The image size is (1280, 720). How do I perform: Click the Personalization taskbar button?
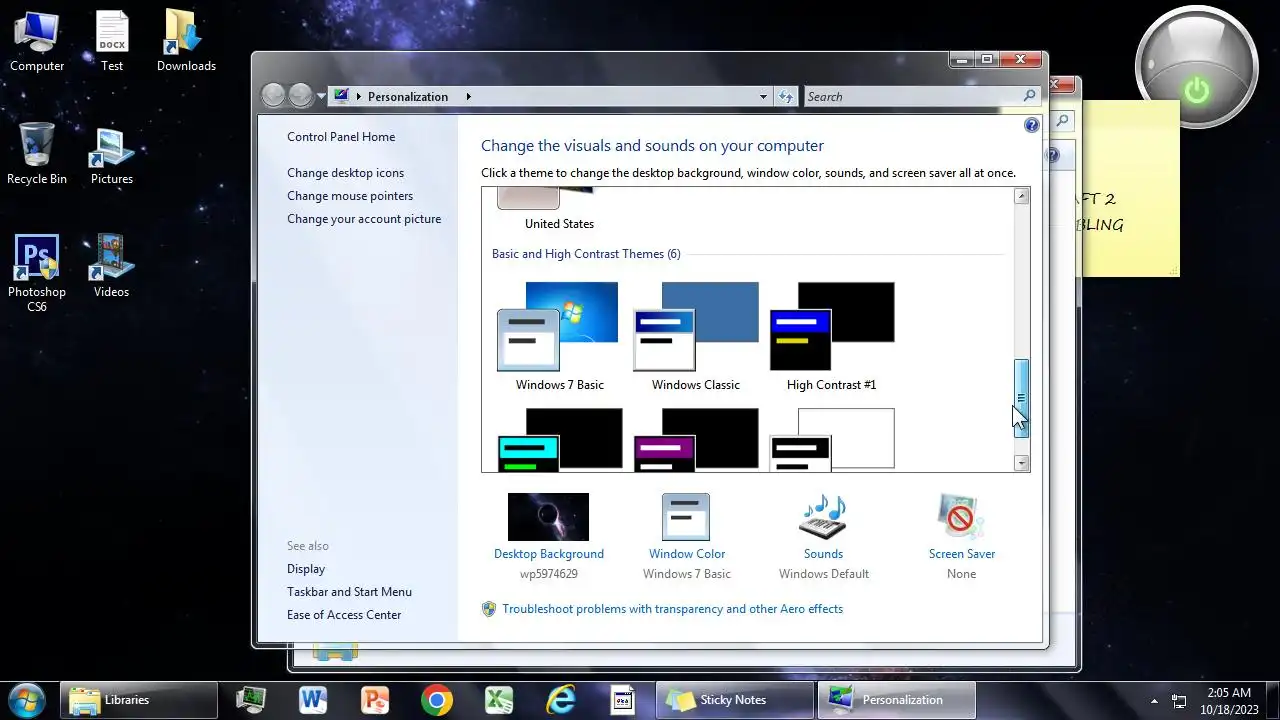[x=896, y=700]
